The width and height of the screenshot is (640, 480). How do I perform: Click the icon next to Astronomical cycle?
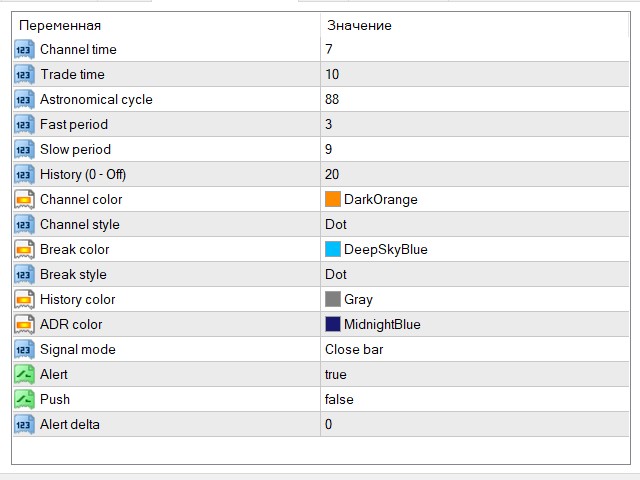pyautogui.click(x=24, y=99)
